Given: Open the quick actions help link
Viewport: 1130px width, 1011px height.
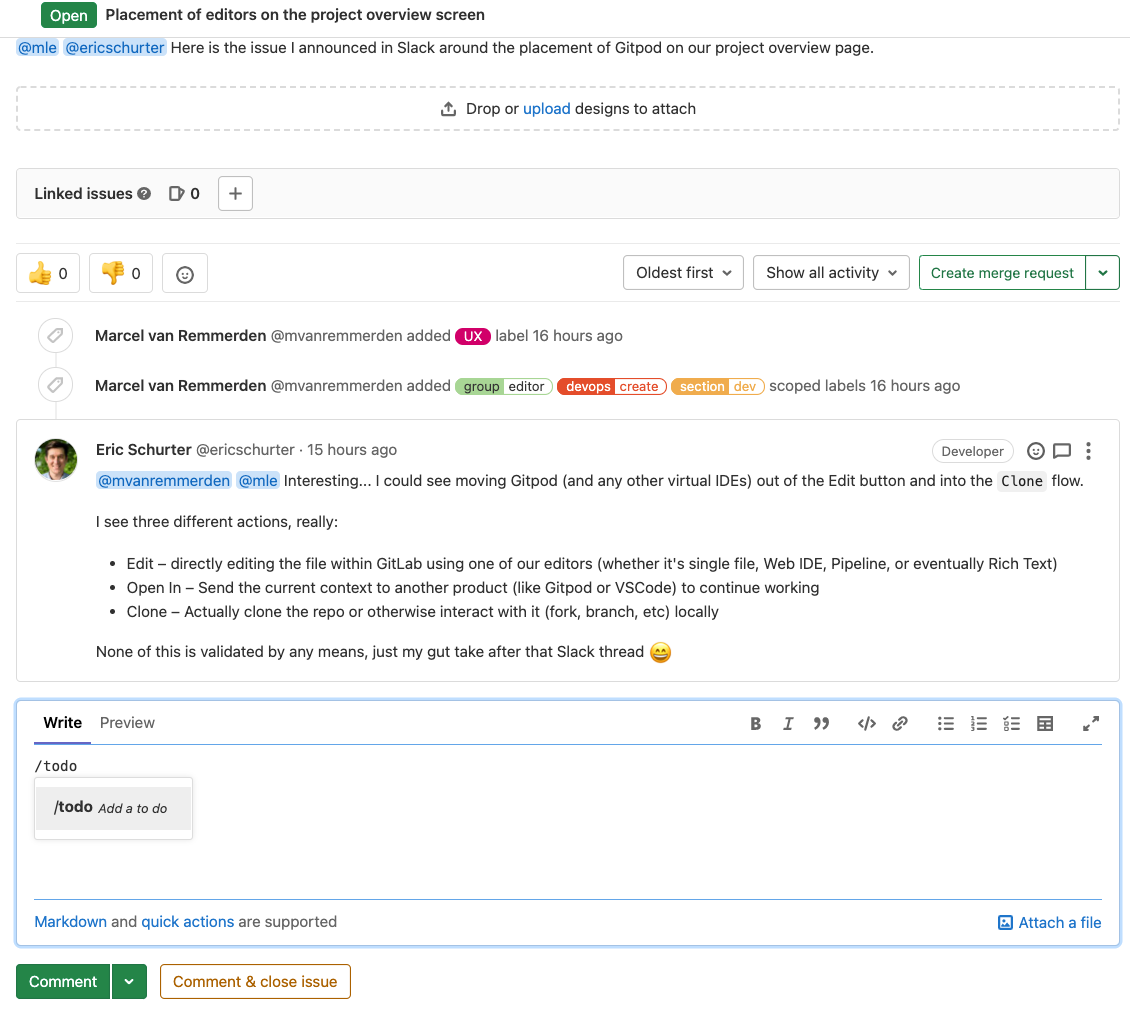Looking at the screenshot, I should [187, 922].
